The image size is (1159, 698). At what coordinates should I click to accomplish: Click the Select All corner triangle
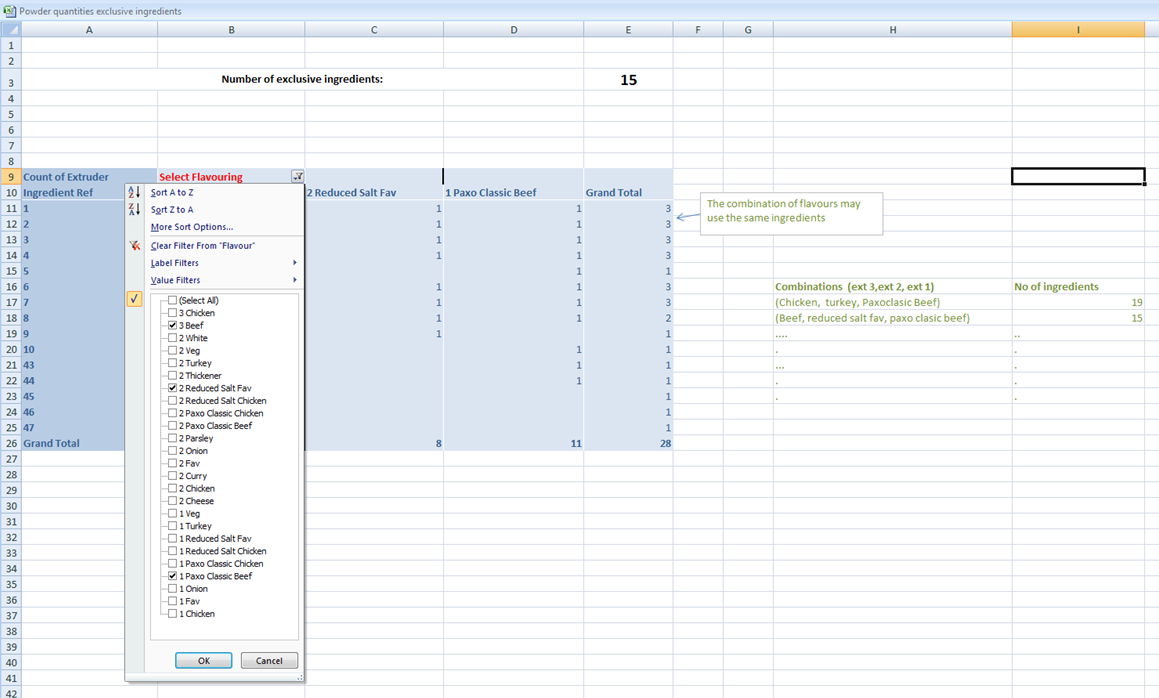pyautogui.click(x=10, y=30)
